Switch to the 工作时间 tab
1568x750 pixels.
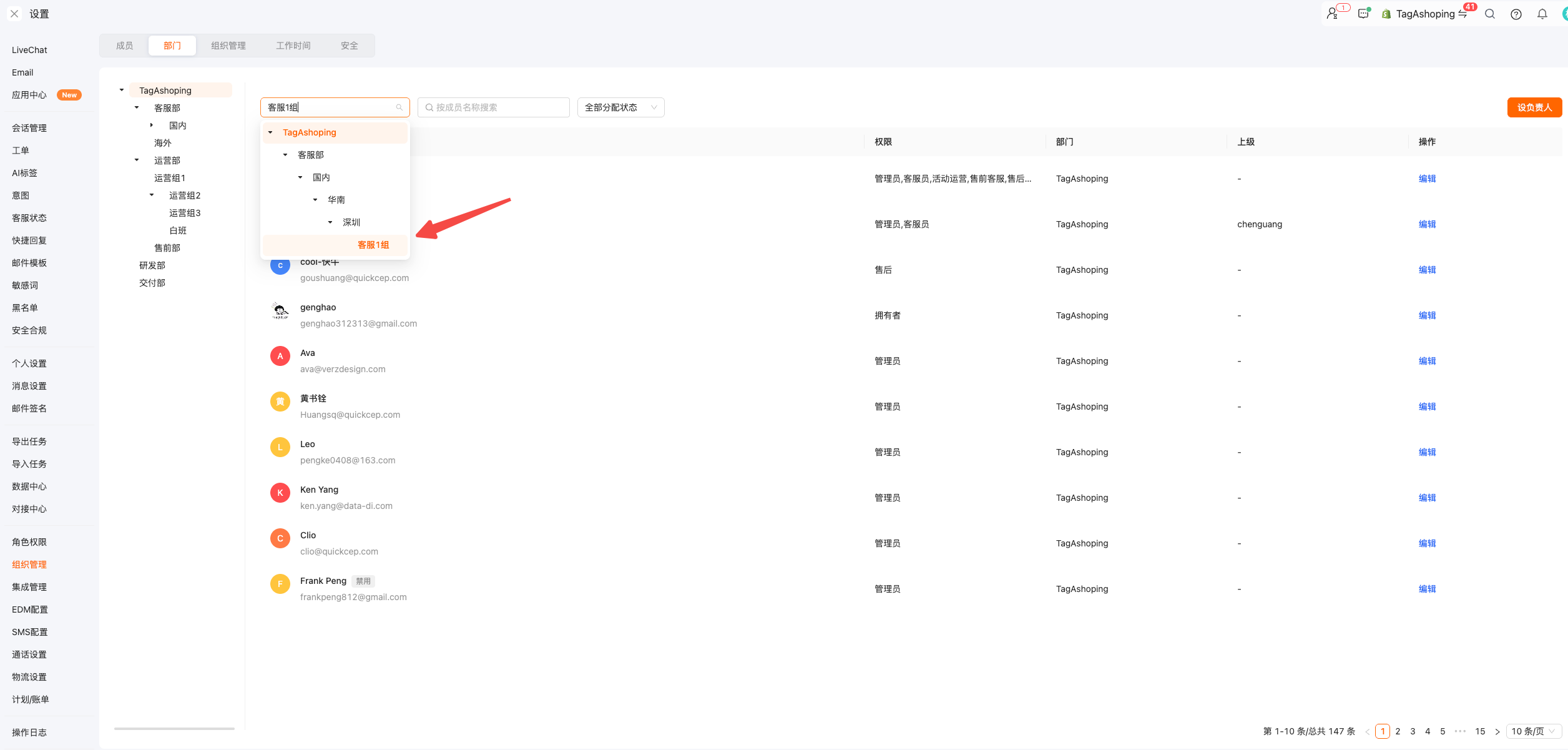coord(293,46)
